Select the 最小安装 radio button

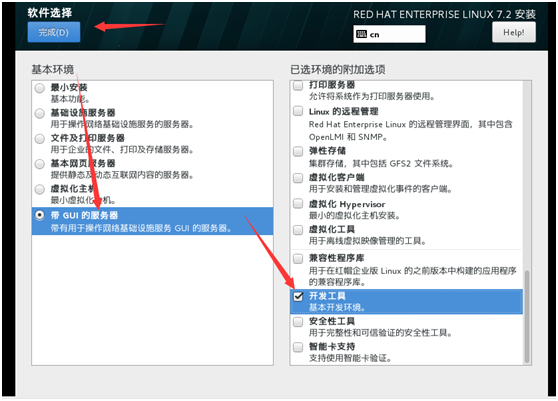[x=40, y=88]
